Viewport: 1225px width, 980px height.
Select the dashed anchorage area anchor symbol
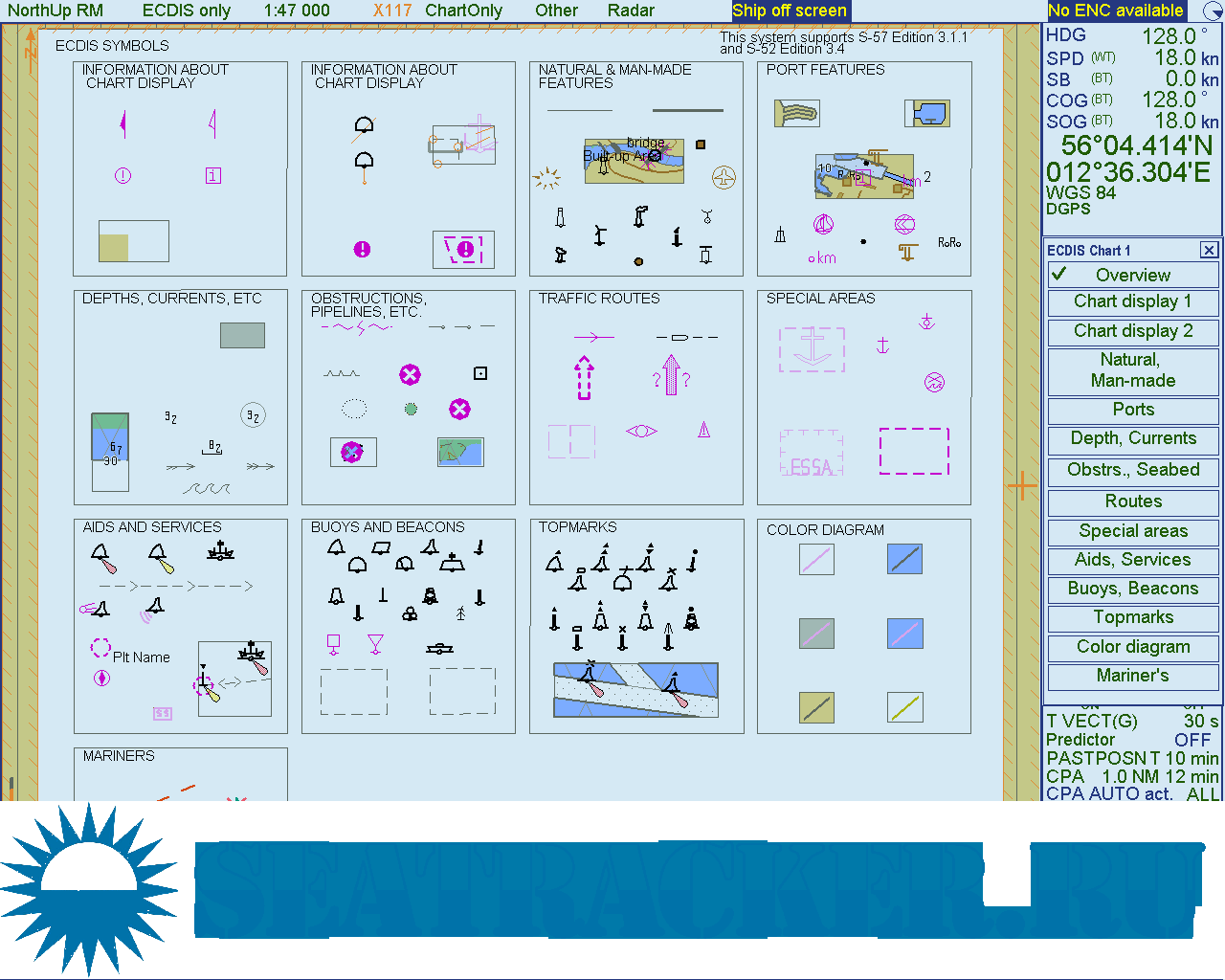pos(812,349)
